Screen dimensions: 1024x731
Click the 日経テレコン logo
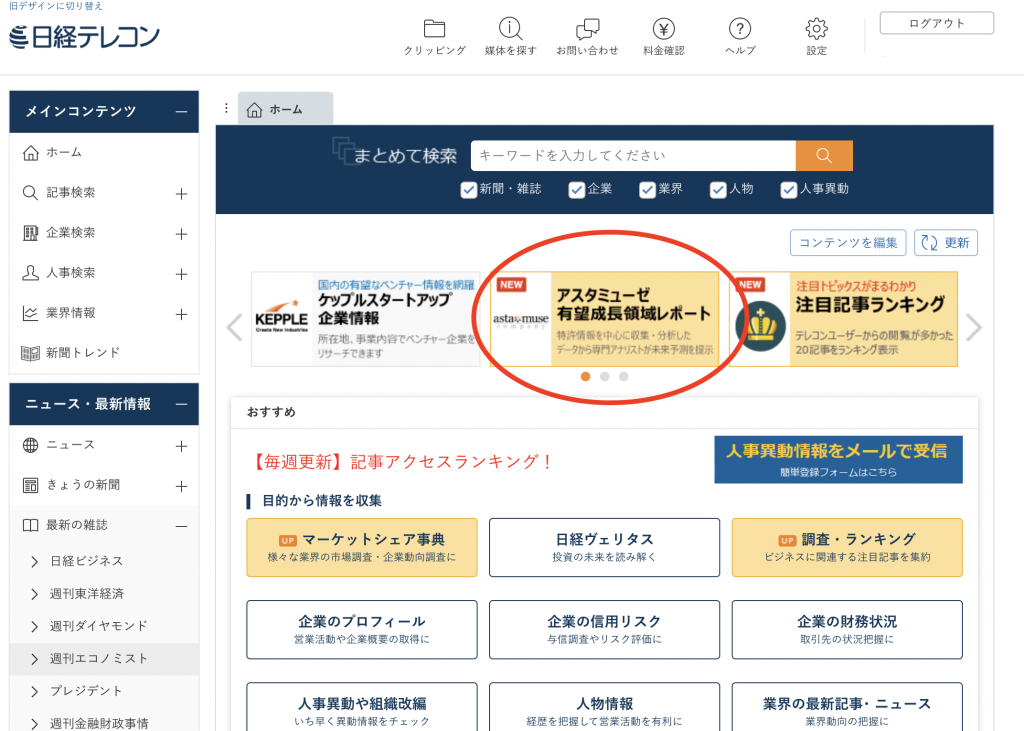pyautogui.click(x=85, y=37)
